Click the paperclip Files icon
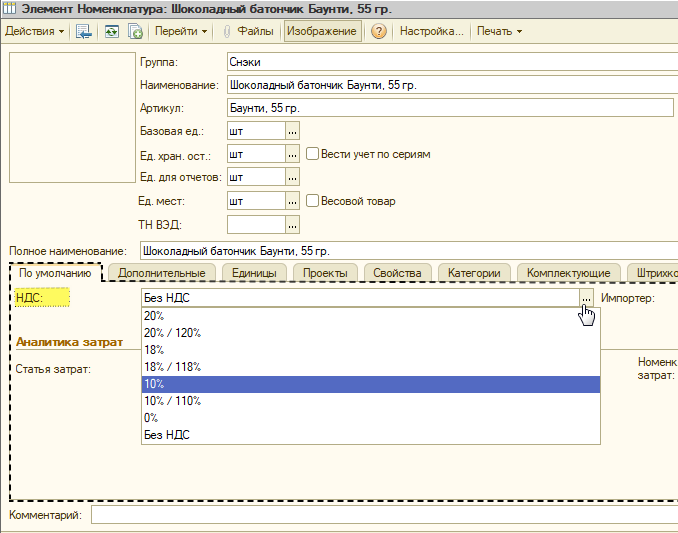678x533 pixels. pyautogui.click(x=227, y=32)
